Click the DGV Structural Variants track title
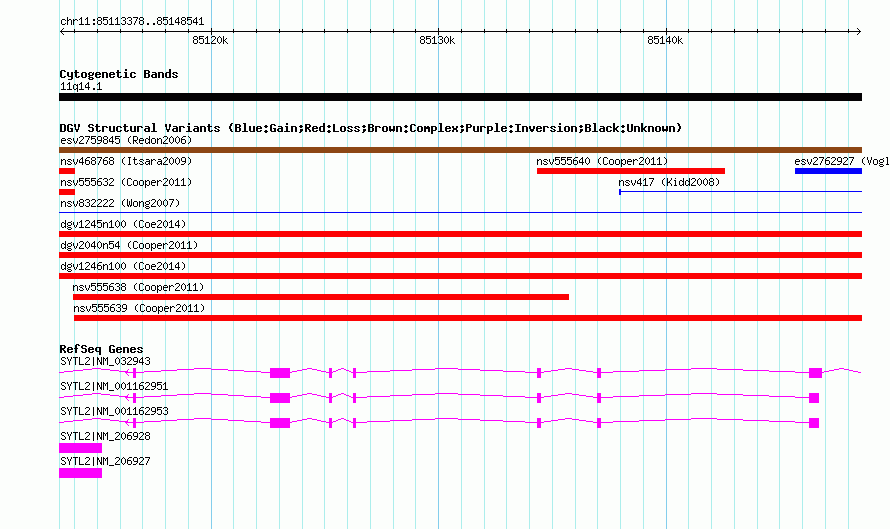The image size is (890, 529). pos(371,128)
